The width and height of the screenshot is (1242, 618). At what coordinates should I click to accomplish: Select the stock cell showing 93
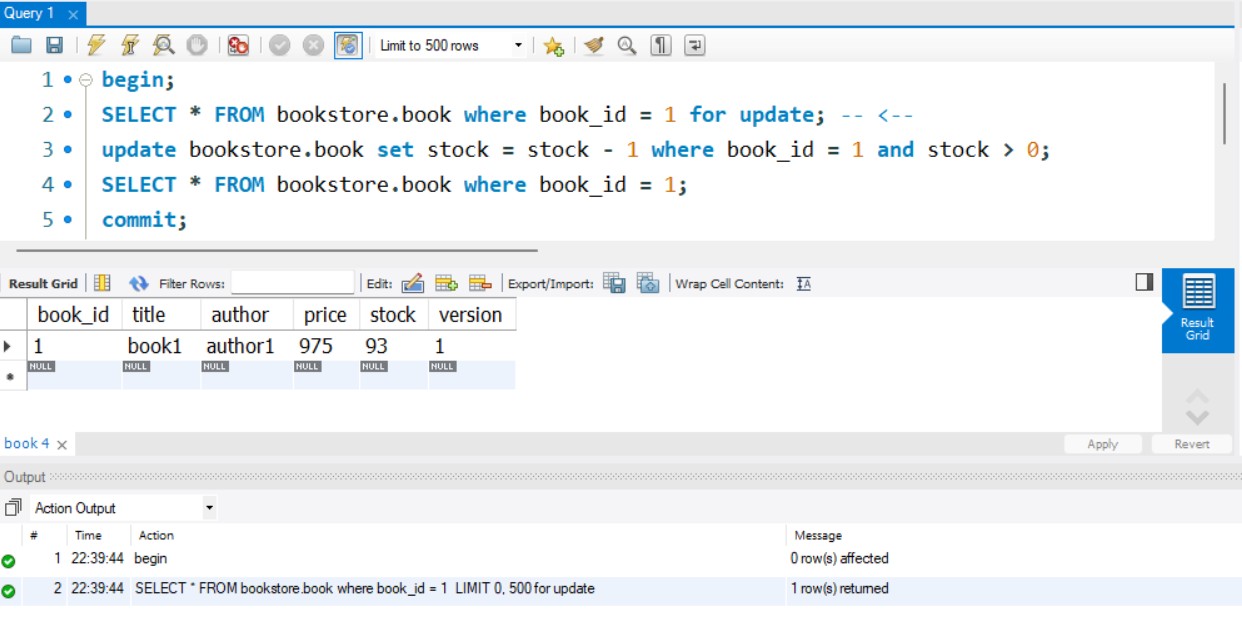(x=393, y=346)
